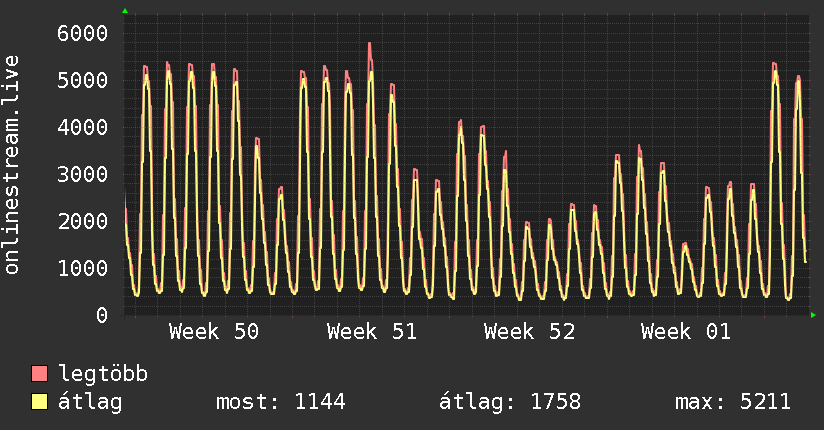This screenshot has width=824, height=430.
Task: Select the Week 52 axis label
Action: [529, 332]
